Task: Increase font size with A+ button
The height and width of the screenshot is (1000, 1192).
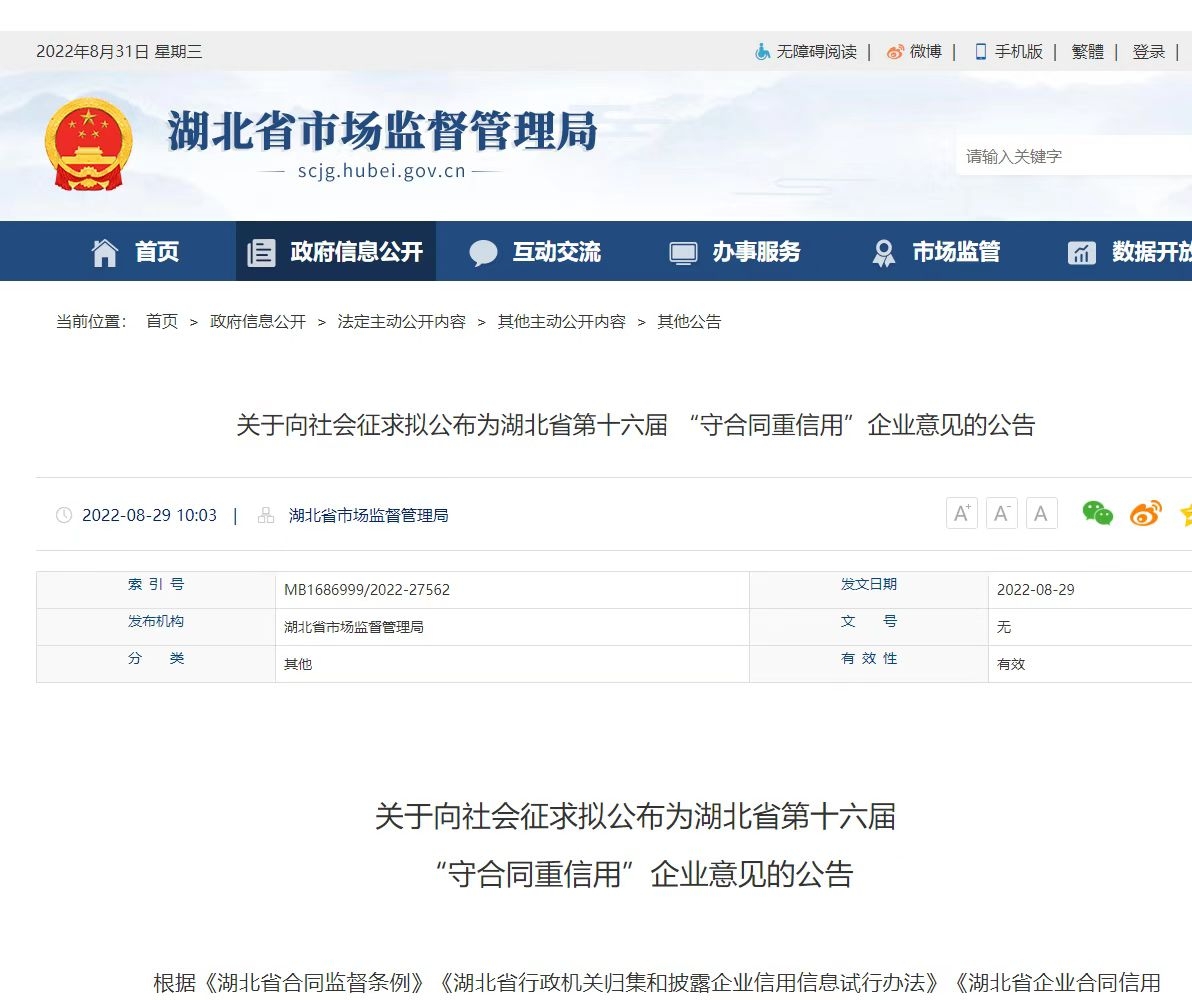Action: coord(961,514)
